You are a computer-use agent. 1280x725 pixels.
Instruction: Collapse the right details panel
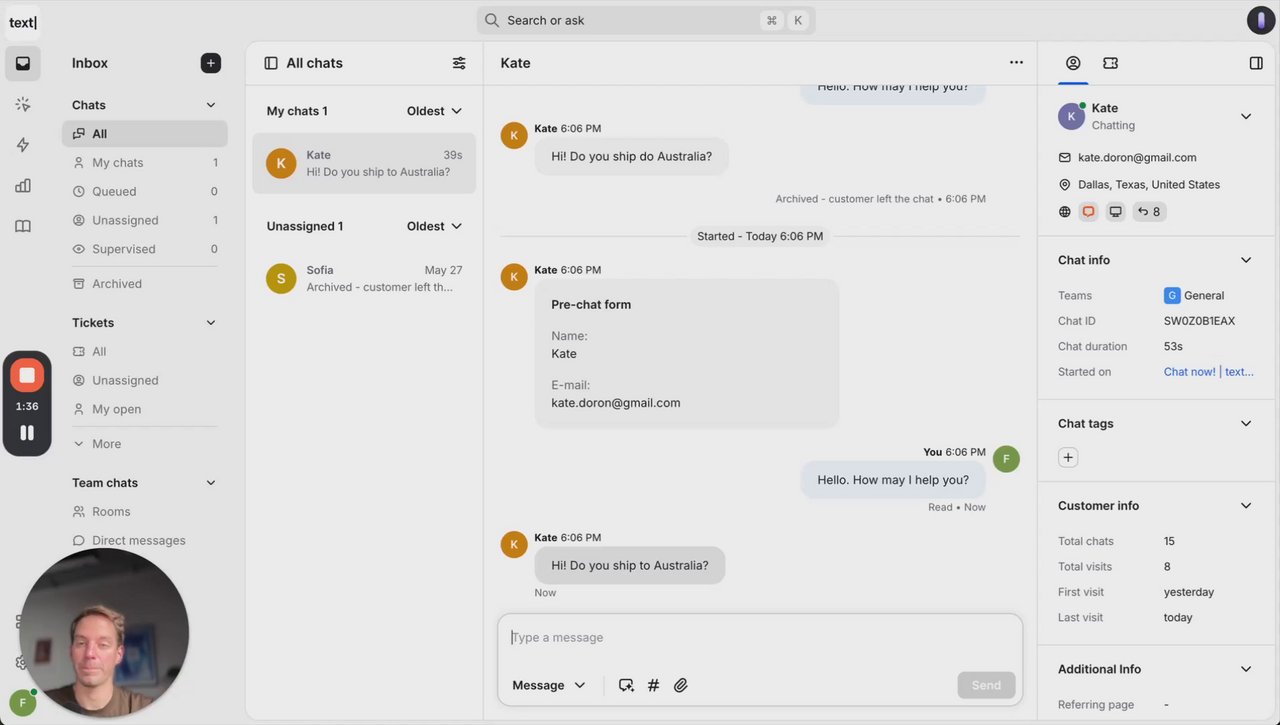point(1256,63)
